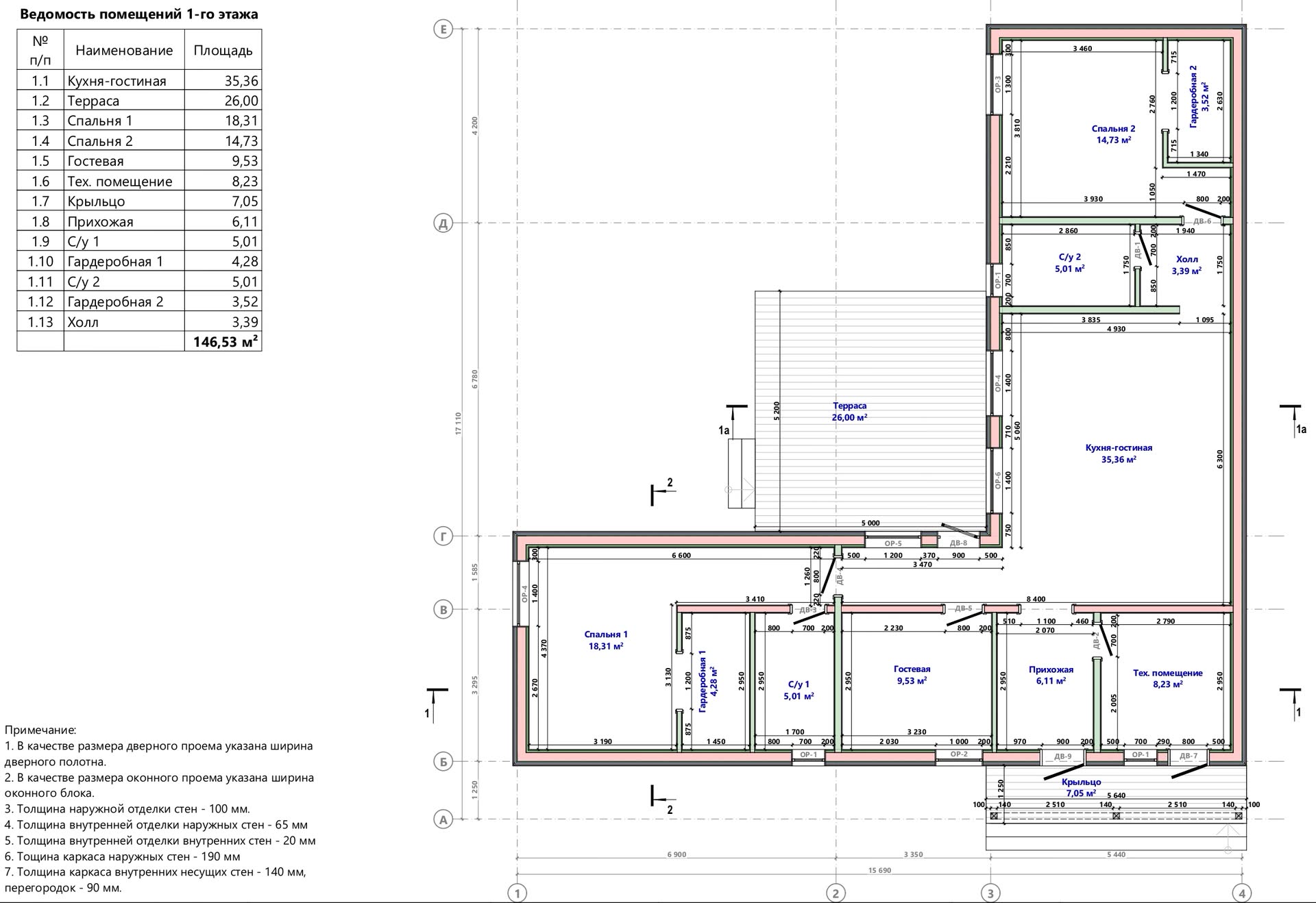The image size is (1316, 903).
Task: Click grid axis bubble 3
Action: 990,893
